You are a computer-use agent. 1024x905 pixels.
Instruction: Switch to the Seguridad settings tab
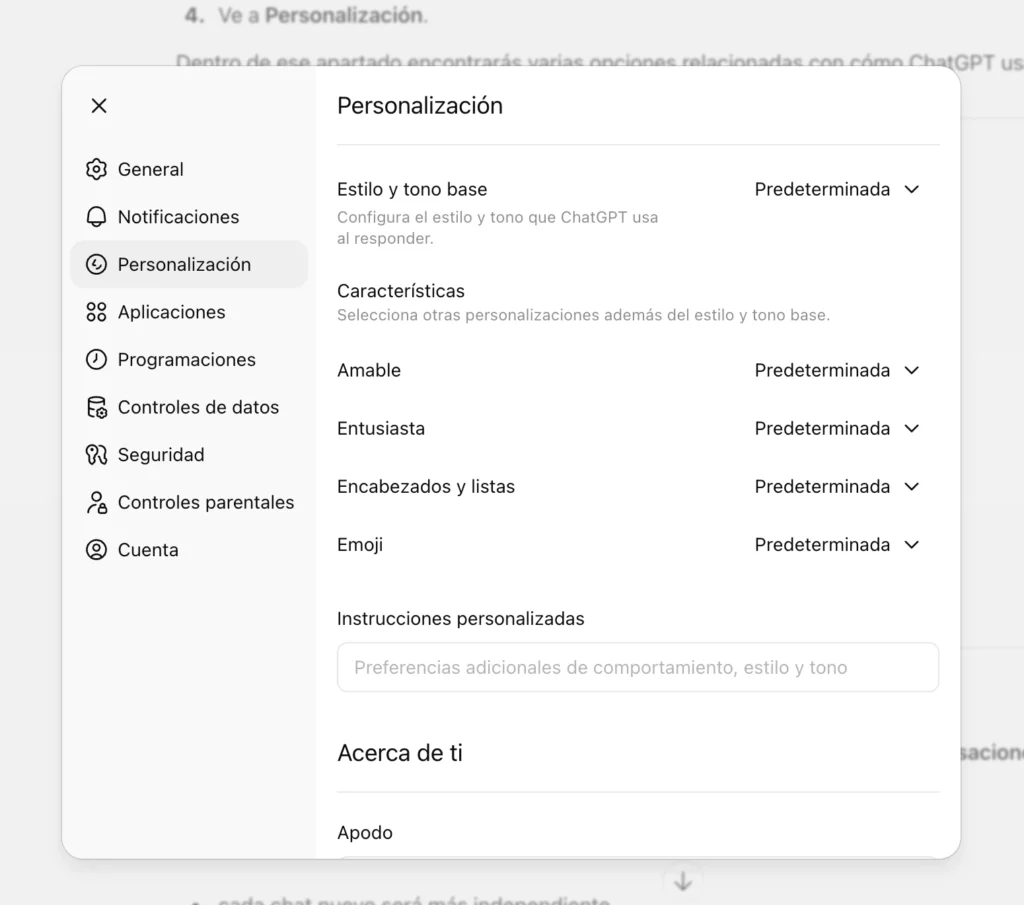161,455
